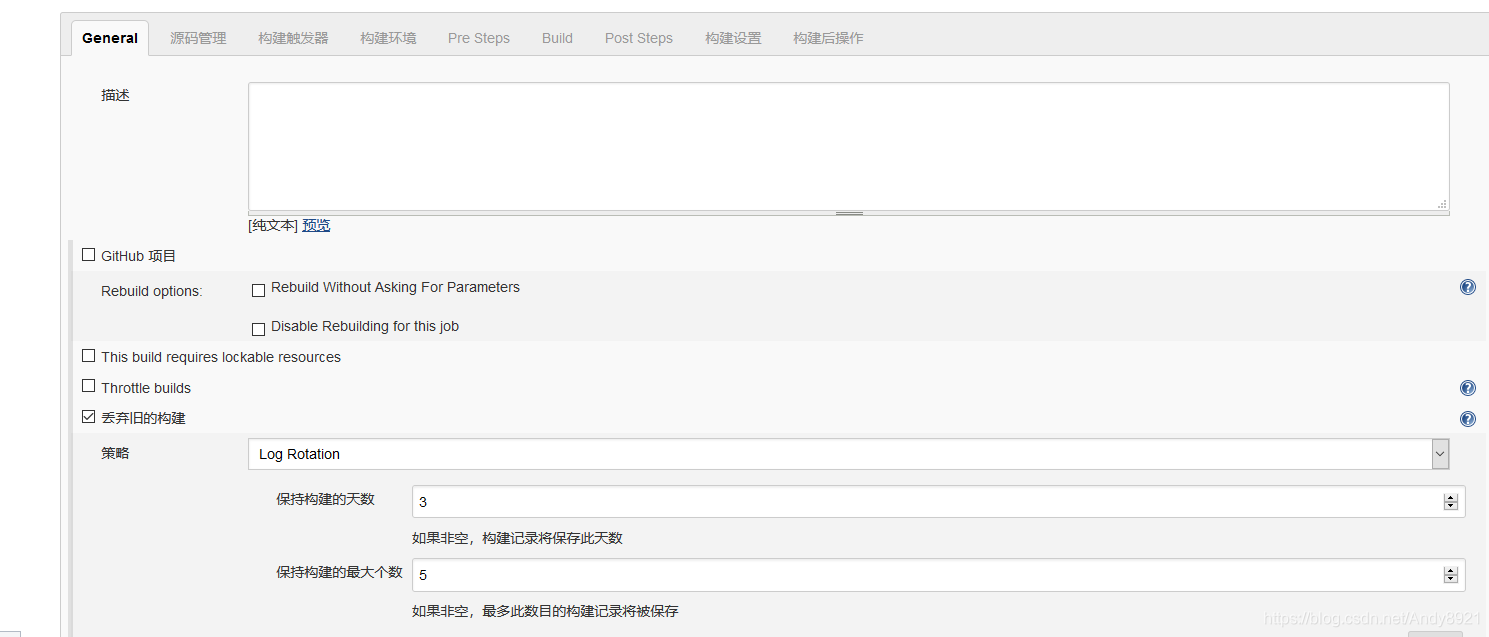Enable This build requires lockable resources
Screen dimensions: 1489x637
coord(89,356)
